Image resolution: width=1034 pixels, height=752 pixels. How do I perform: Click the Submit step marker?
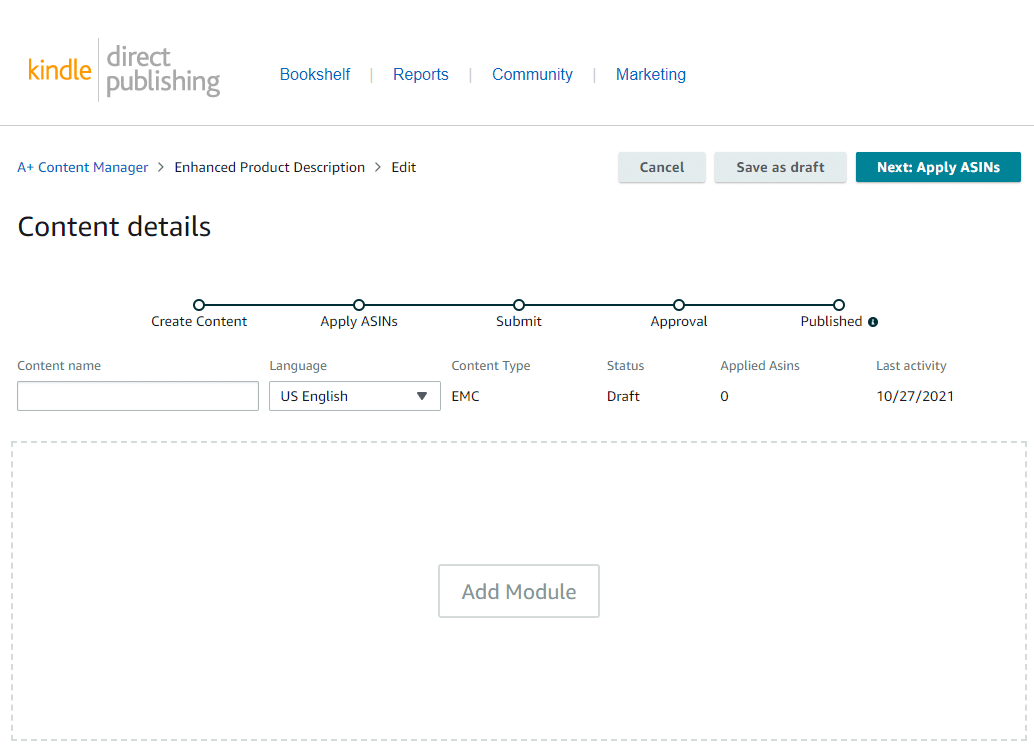pyautogui.click(x=519, y=305)
